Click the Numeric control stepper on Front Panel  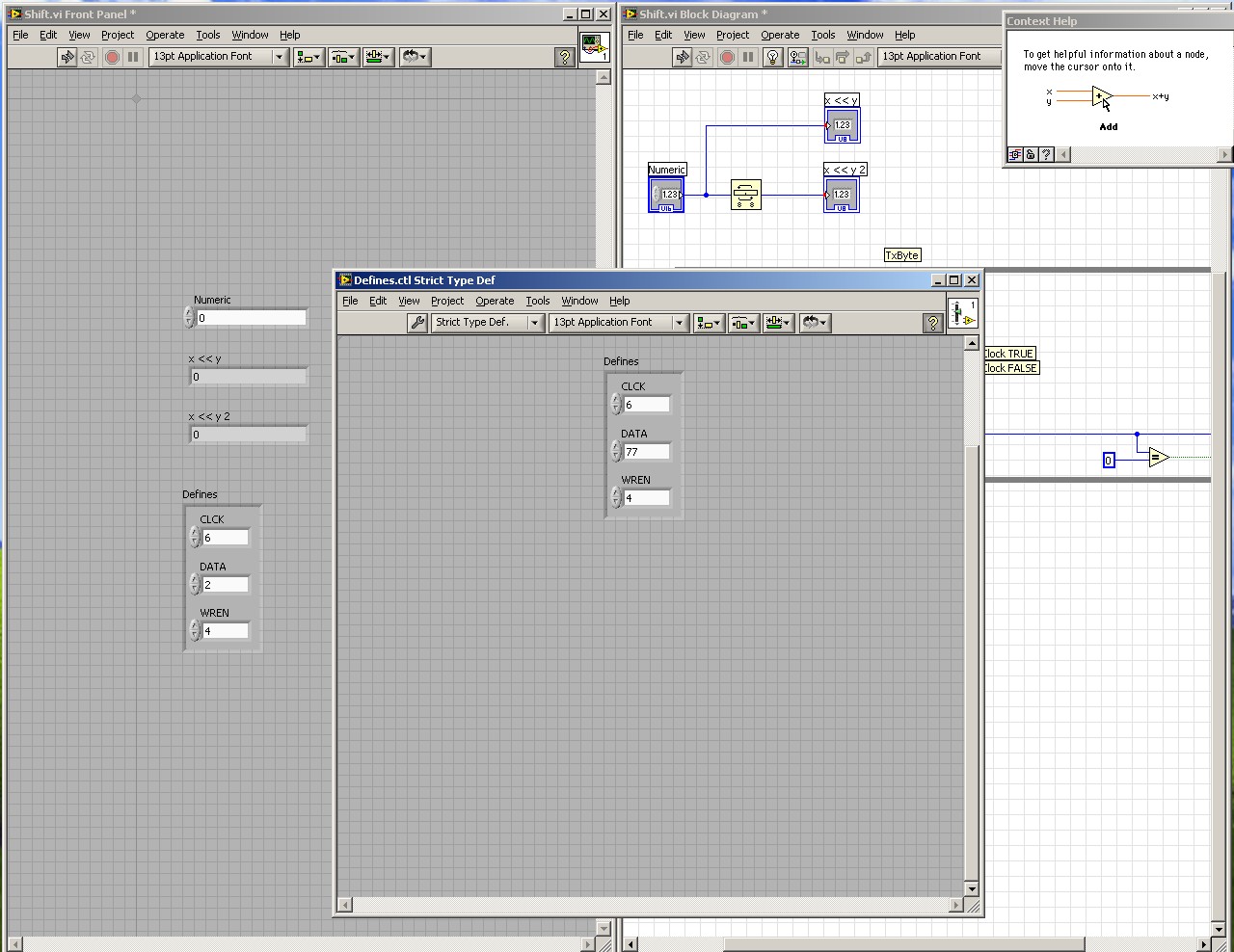[x=189, y=318]
